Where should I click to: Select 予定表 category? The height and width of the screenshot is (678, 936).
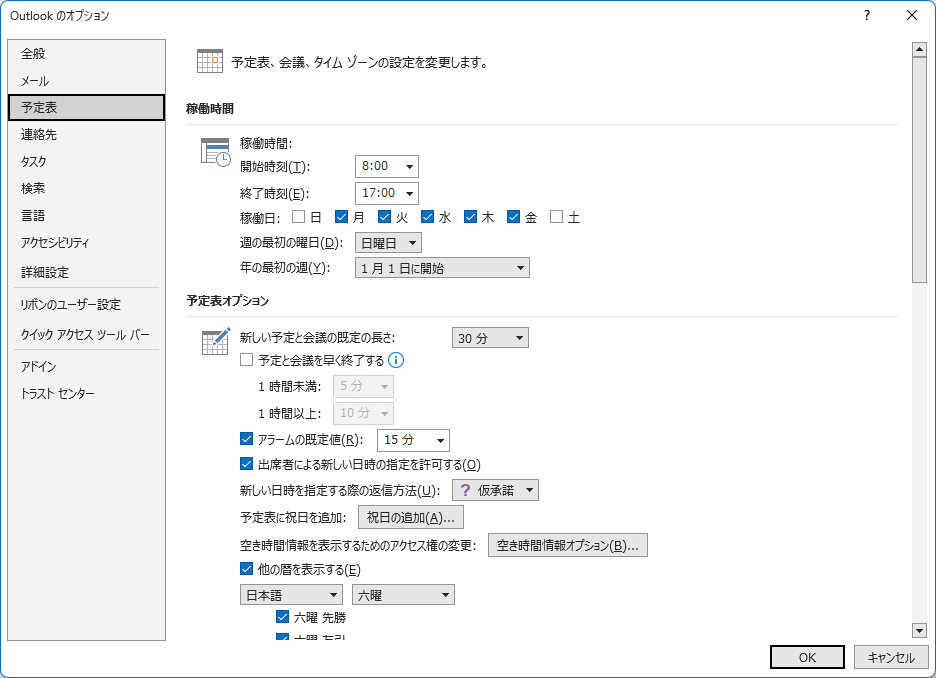pyautogui.click(x=87, y=107)
